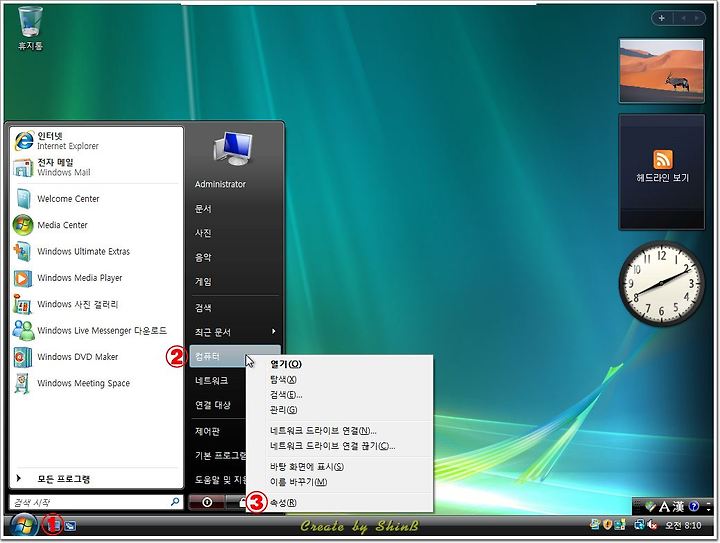Select 관리(G) in context menu

(340, 410)
